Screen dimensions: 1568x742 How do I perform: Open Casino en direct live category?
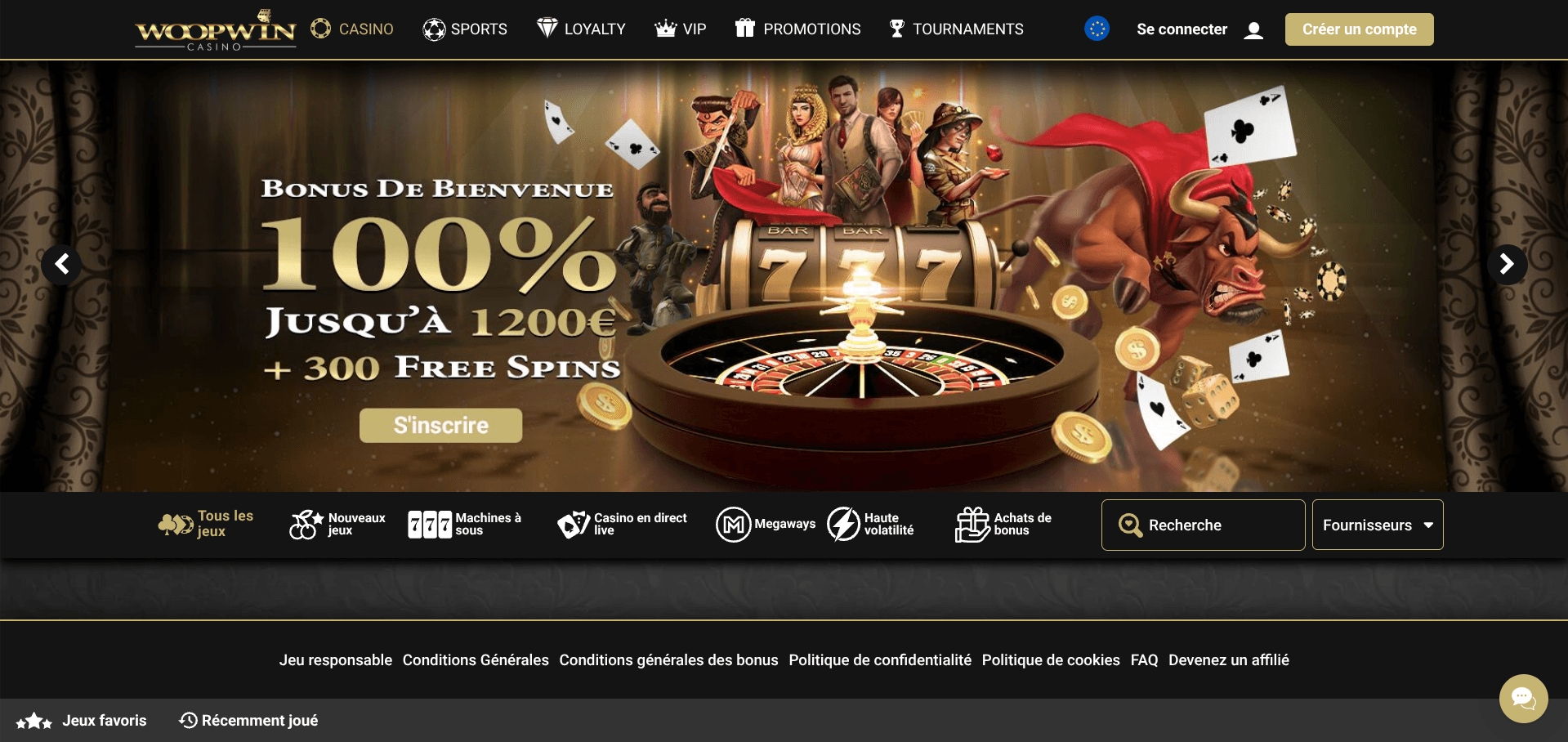574,525
